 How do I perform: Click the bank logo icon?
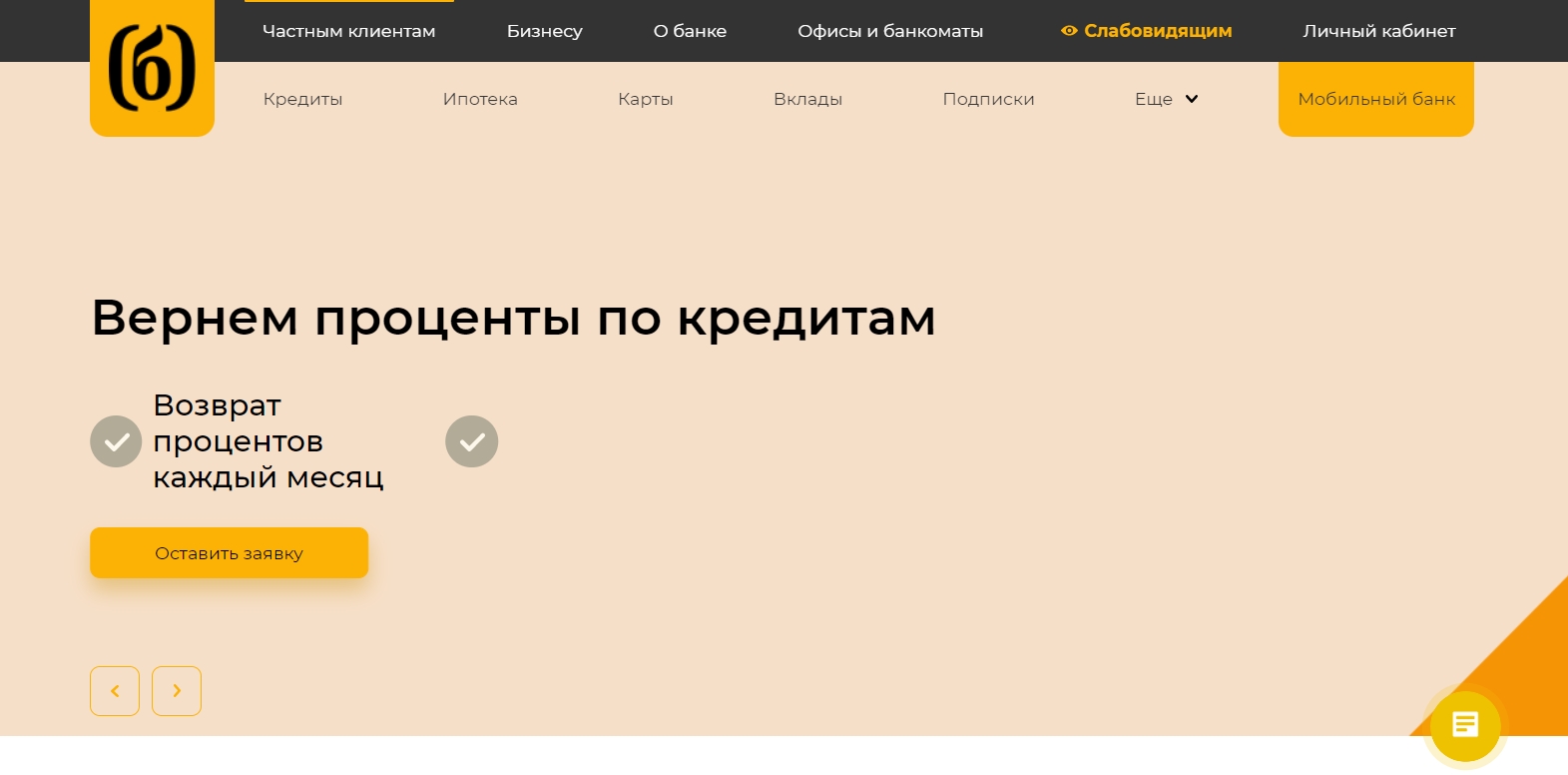click(x=152, y=68)
